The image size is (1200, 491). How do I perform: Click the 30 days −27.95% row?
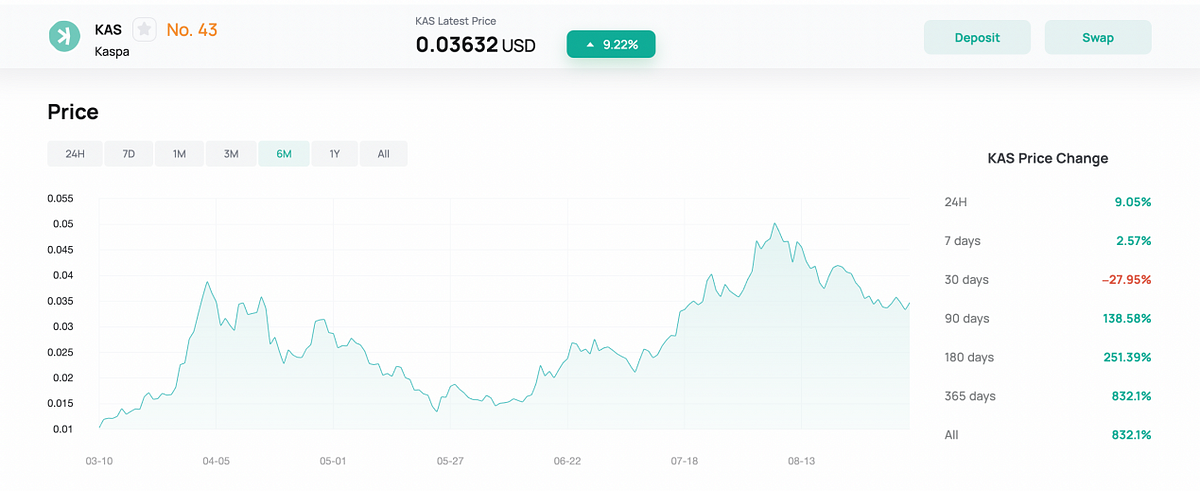click(1048, 280)
